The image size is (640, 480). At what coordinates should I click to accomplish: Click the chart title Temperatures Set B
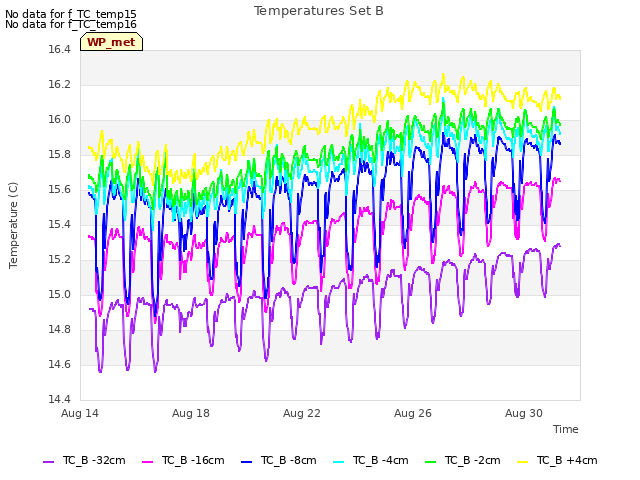click(x=319, y=11)
